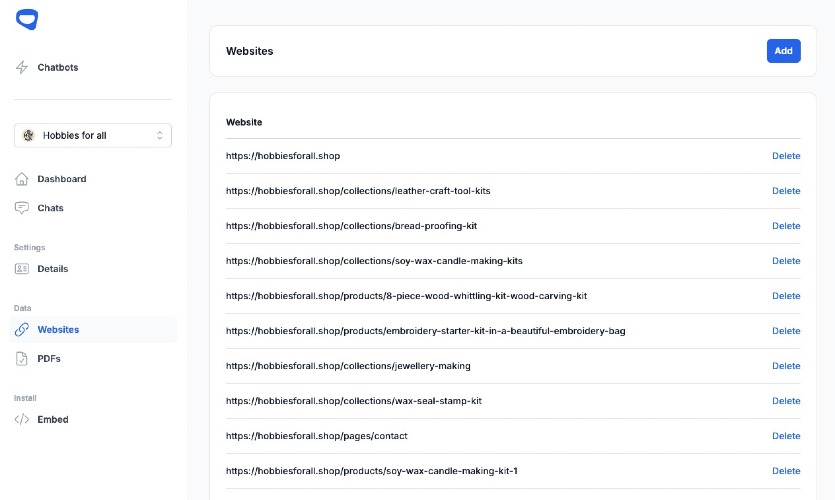Click the PDFs document icon

click(22, 359)
